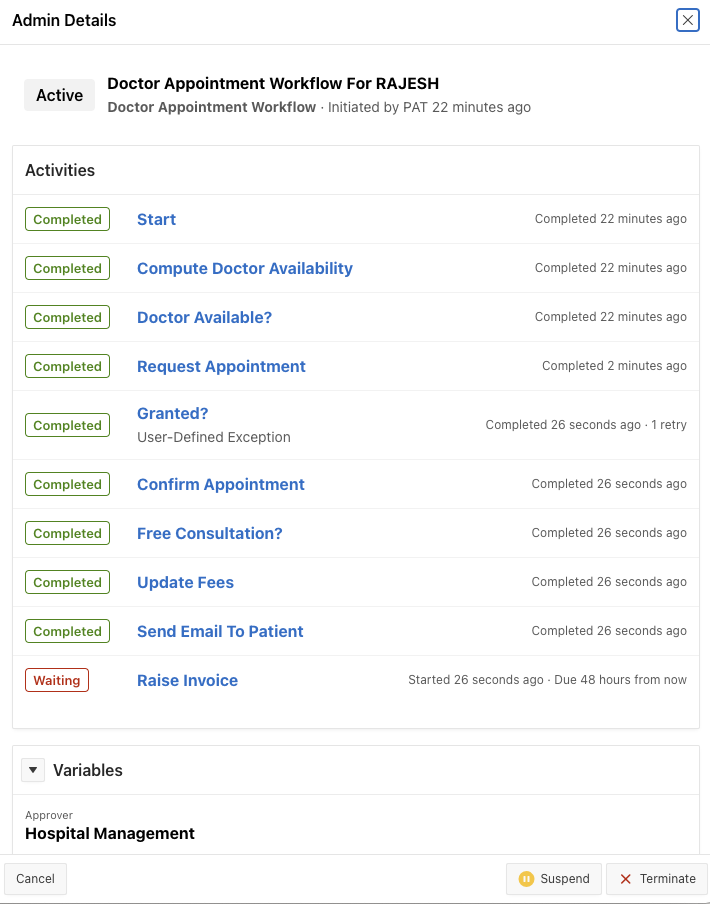Click the Active workflow status badge

pyautogui.click(x=60, y=96)
